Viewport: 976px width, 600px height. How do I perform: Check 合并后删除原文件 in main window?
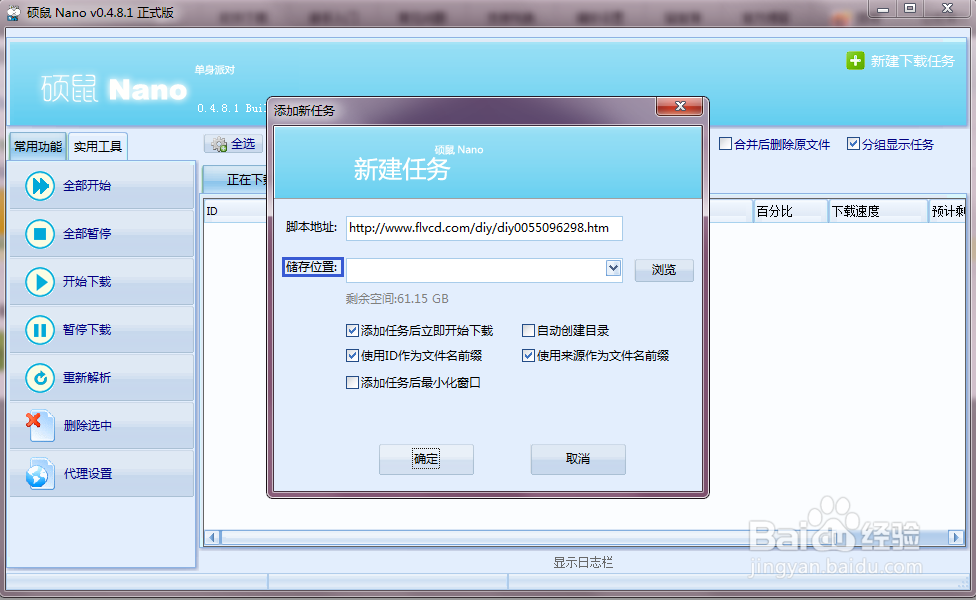tap(725, 144)
